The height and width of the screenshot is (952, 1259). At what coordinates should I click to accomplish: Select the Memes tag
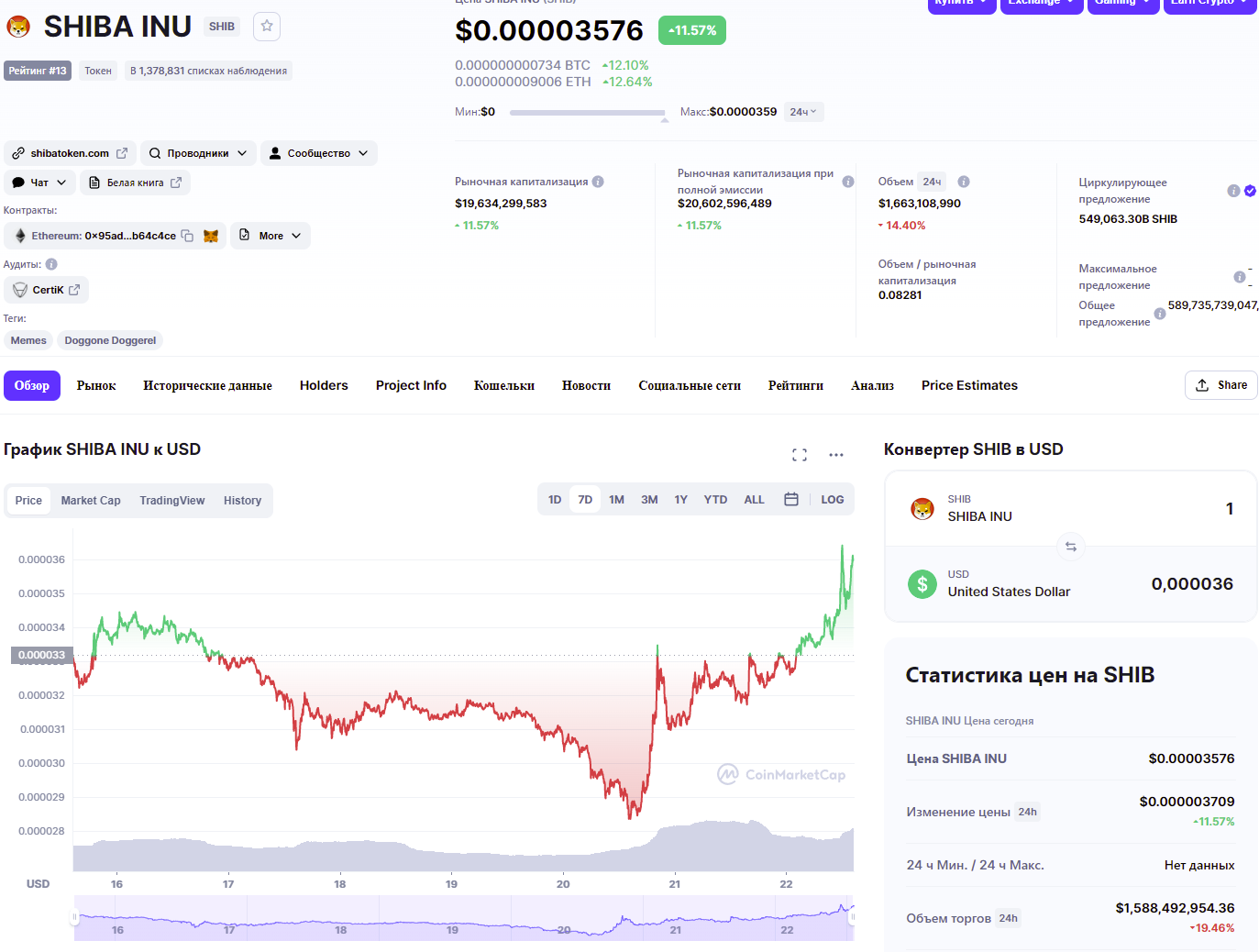28,340
